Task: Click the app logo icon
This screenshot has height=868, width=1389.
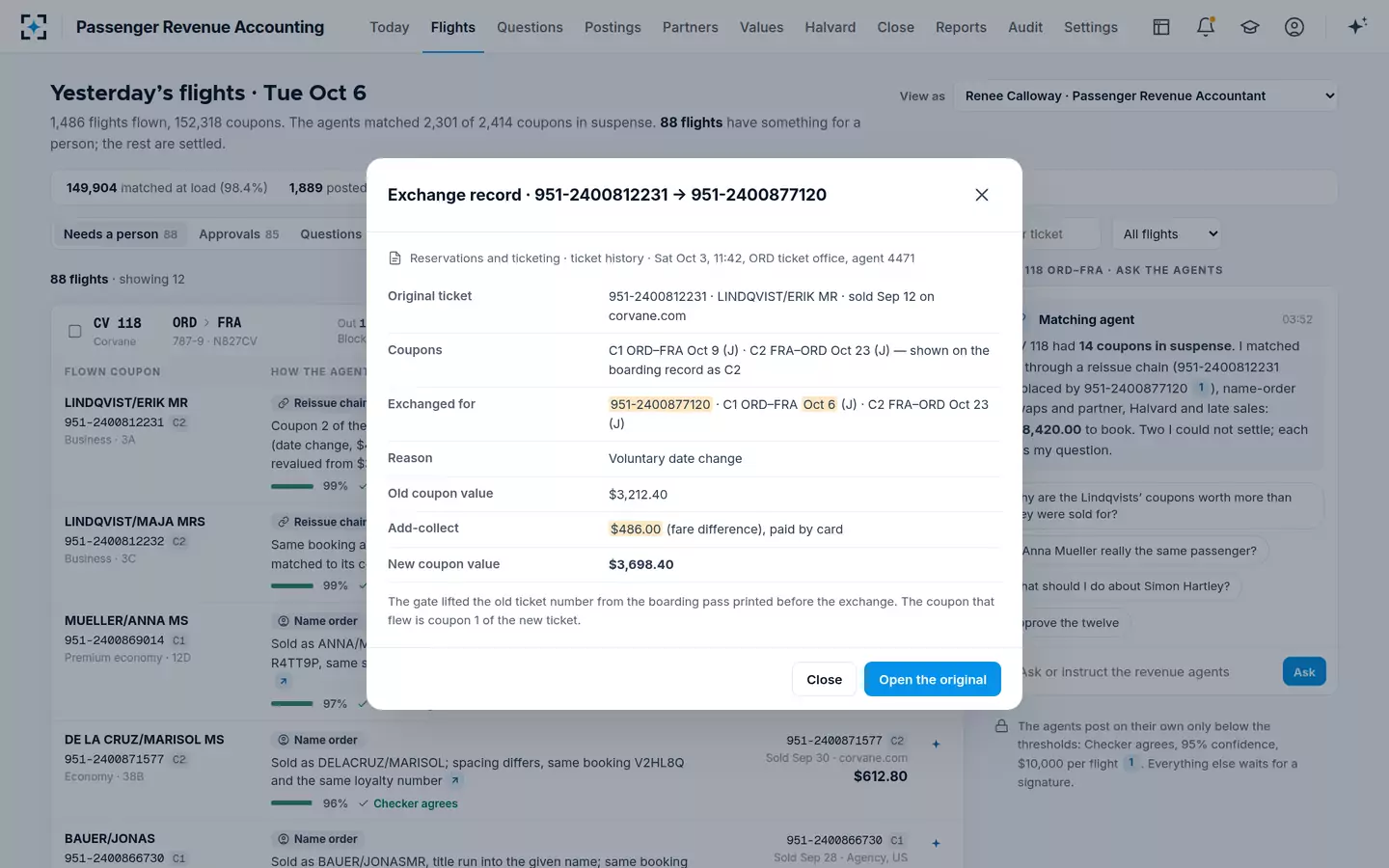Action: click(34, 27)
